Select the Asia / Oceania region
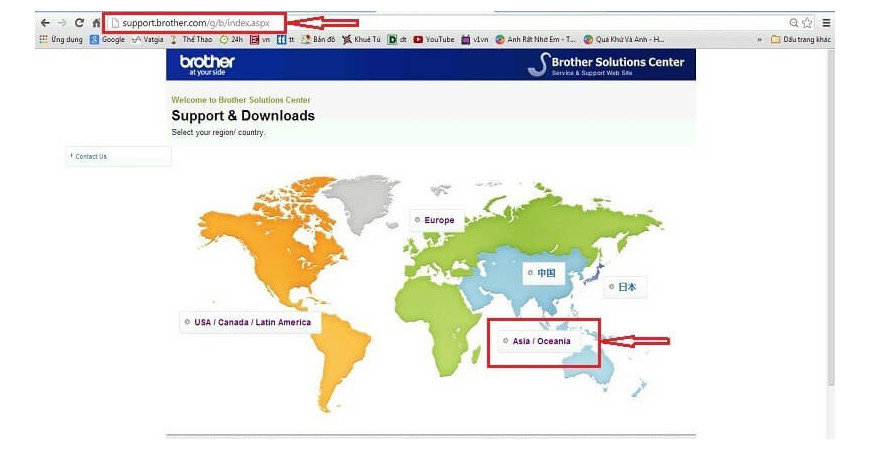870x450 pixels. [541, 341]
